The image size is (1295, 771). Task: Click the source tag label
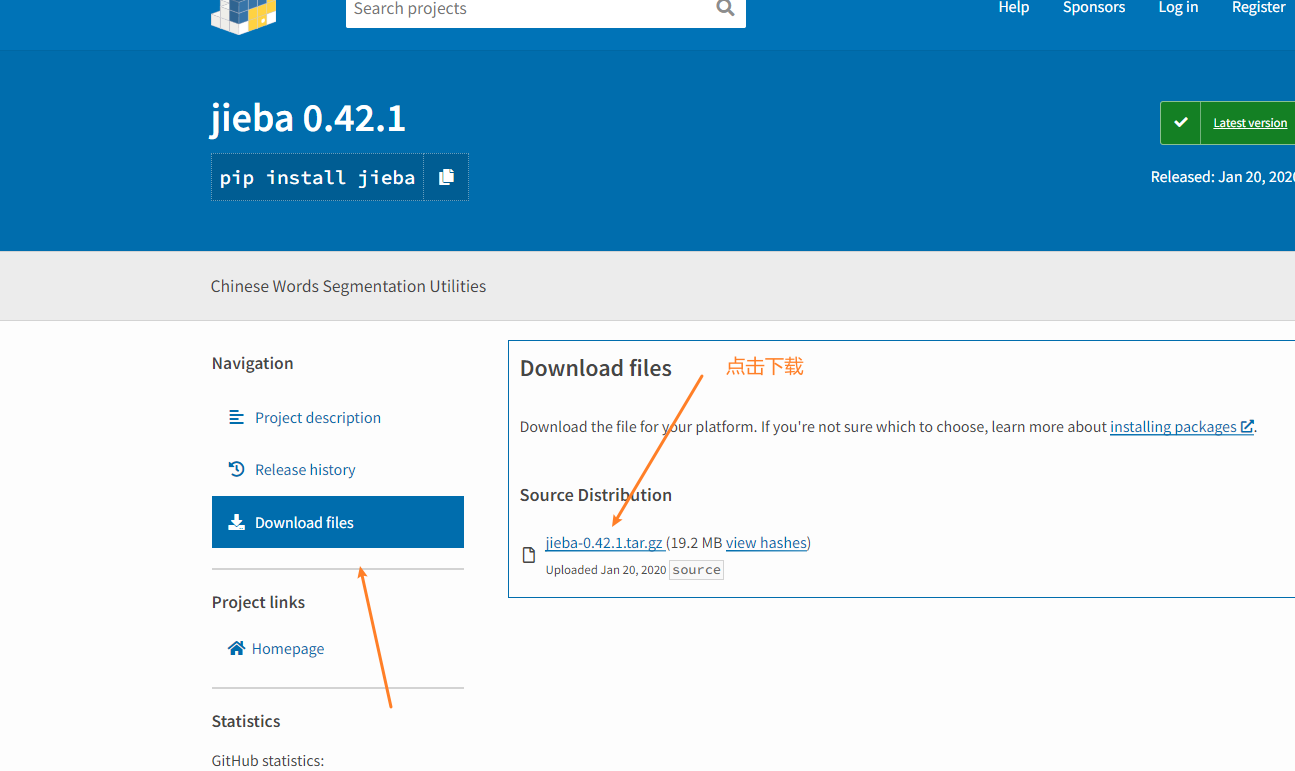click(x=696, y=570)
